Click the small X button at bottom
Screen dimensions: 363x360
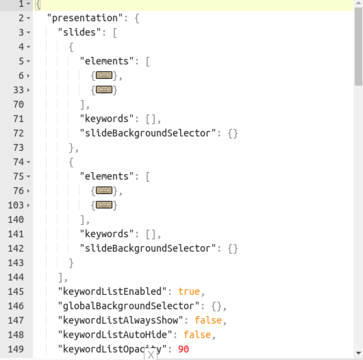[151, 355]
